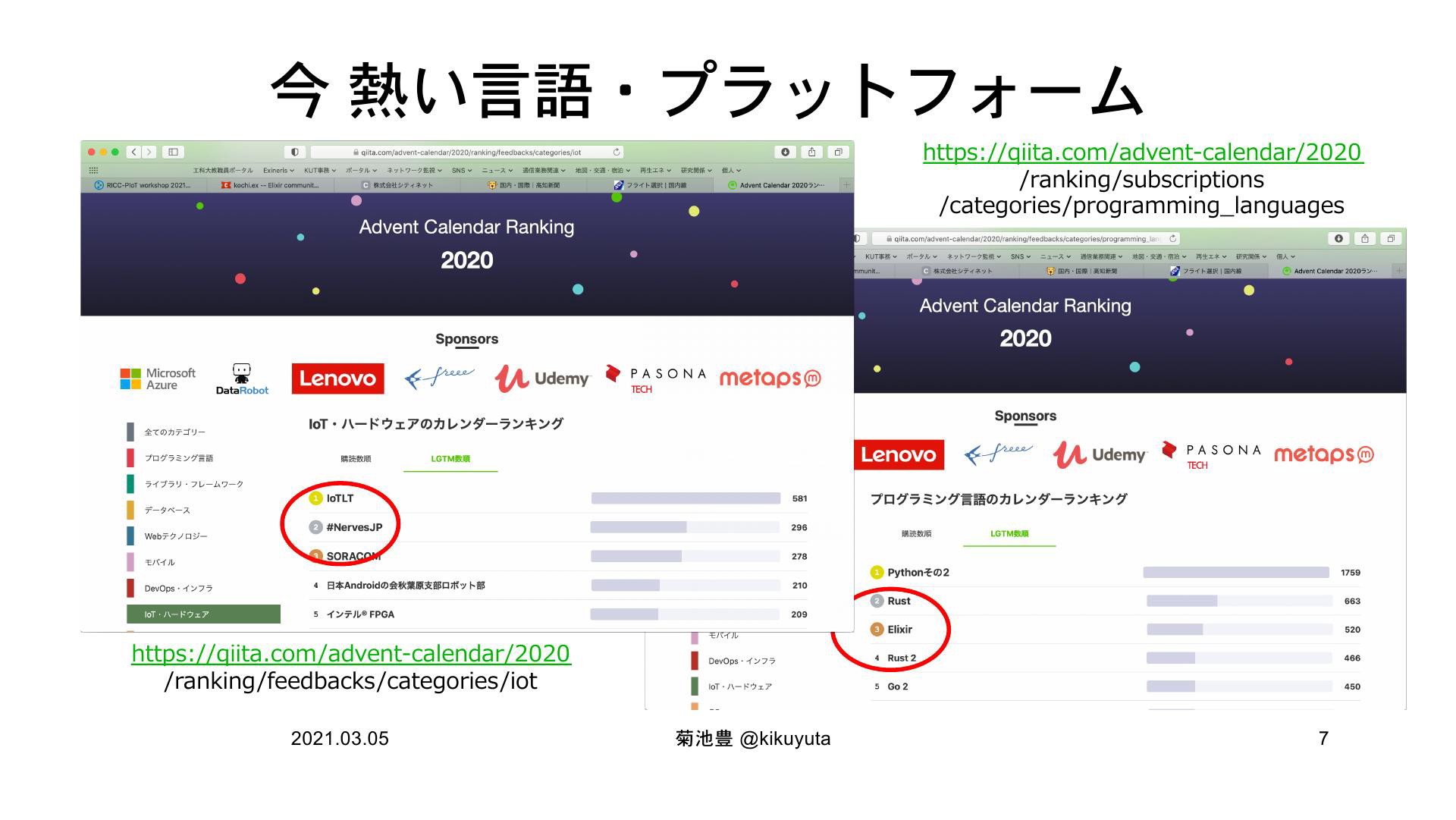
Task: Open the favorites grid in IoT window
Action: pyautogui.click(x=93, y=171)
